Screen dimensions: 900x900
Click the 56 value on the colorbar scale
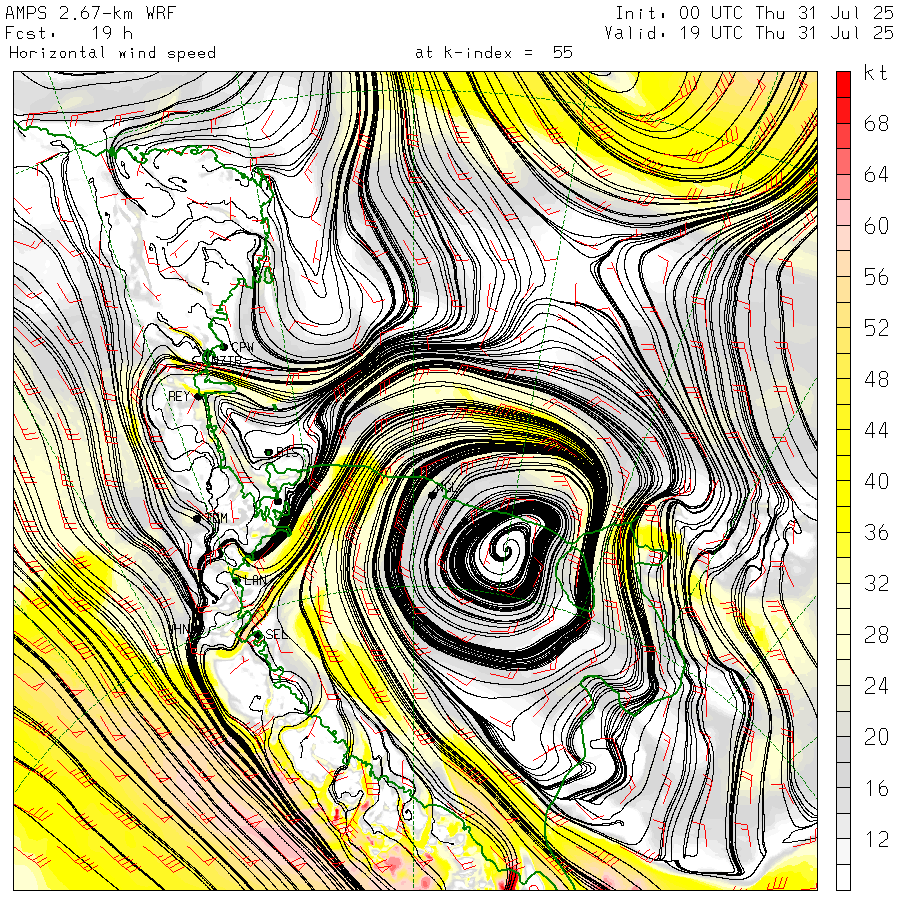click(x=876, y=277)
